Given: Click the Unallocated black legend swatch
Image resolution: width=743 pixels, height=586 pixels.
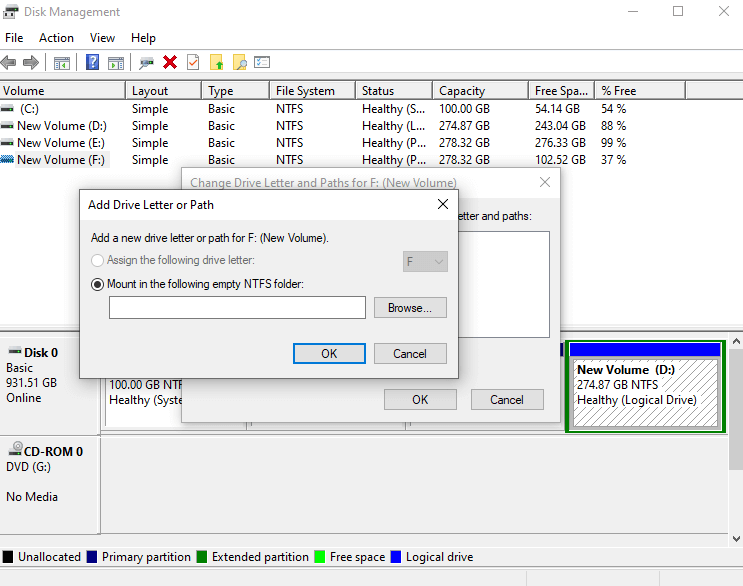Looking at the screenshot, I should pos(8,557).
